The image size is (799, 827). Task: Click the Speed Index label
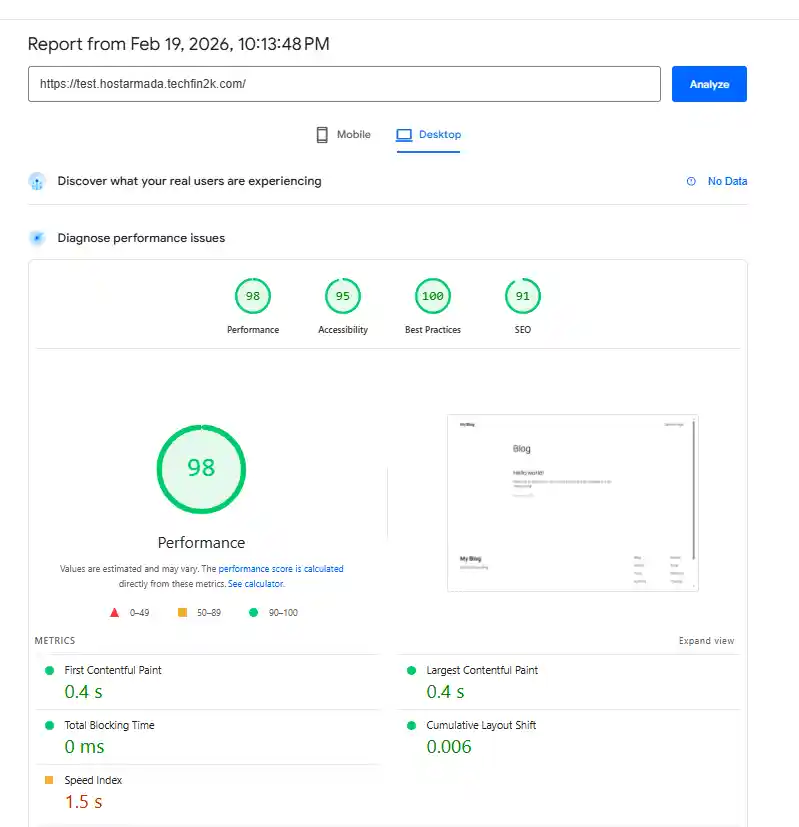click(93, 780)
